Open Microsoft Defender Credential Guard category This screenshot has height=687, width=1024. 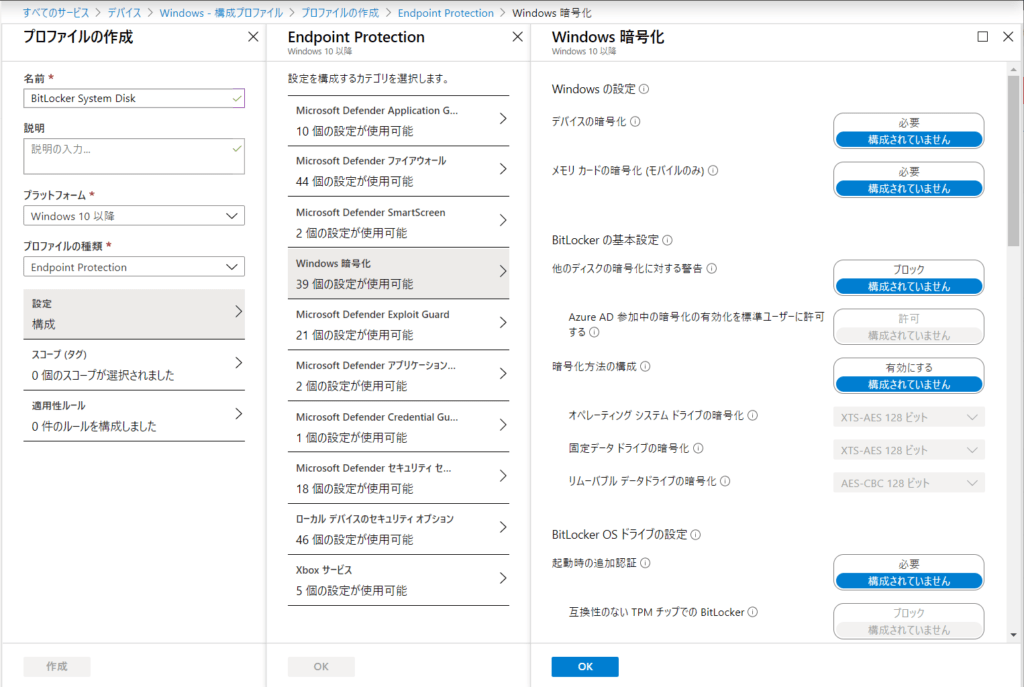pos(398,426)
